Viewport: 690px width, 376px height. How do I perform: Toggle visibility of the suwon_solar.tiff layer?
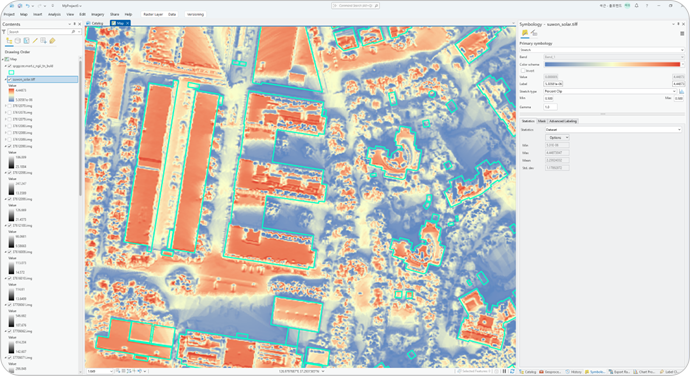(10, 80)
